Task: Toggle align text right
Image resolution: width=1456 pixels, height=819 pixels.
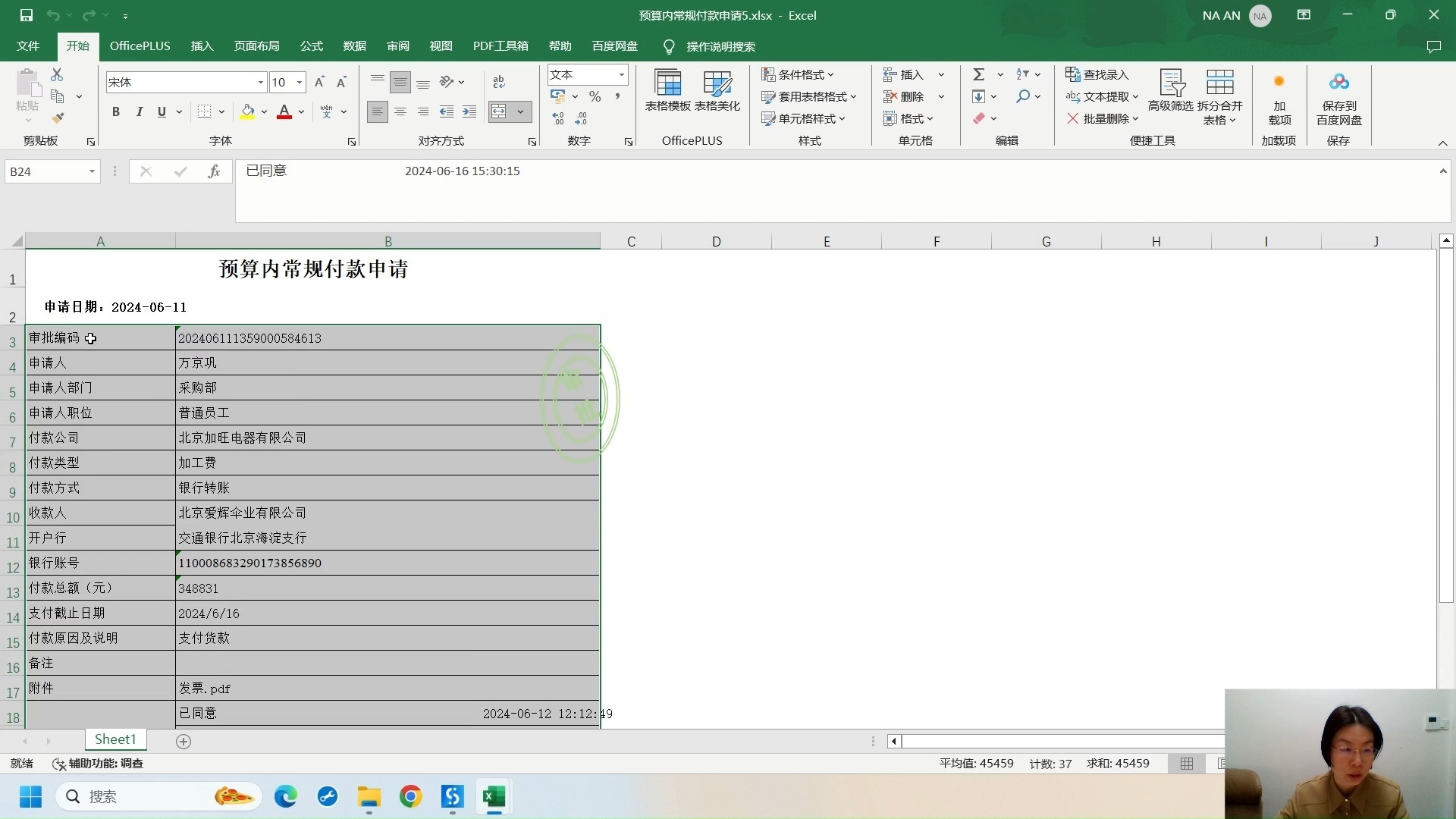Action: click(x=423, y=111)
